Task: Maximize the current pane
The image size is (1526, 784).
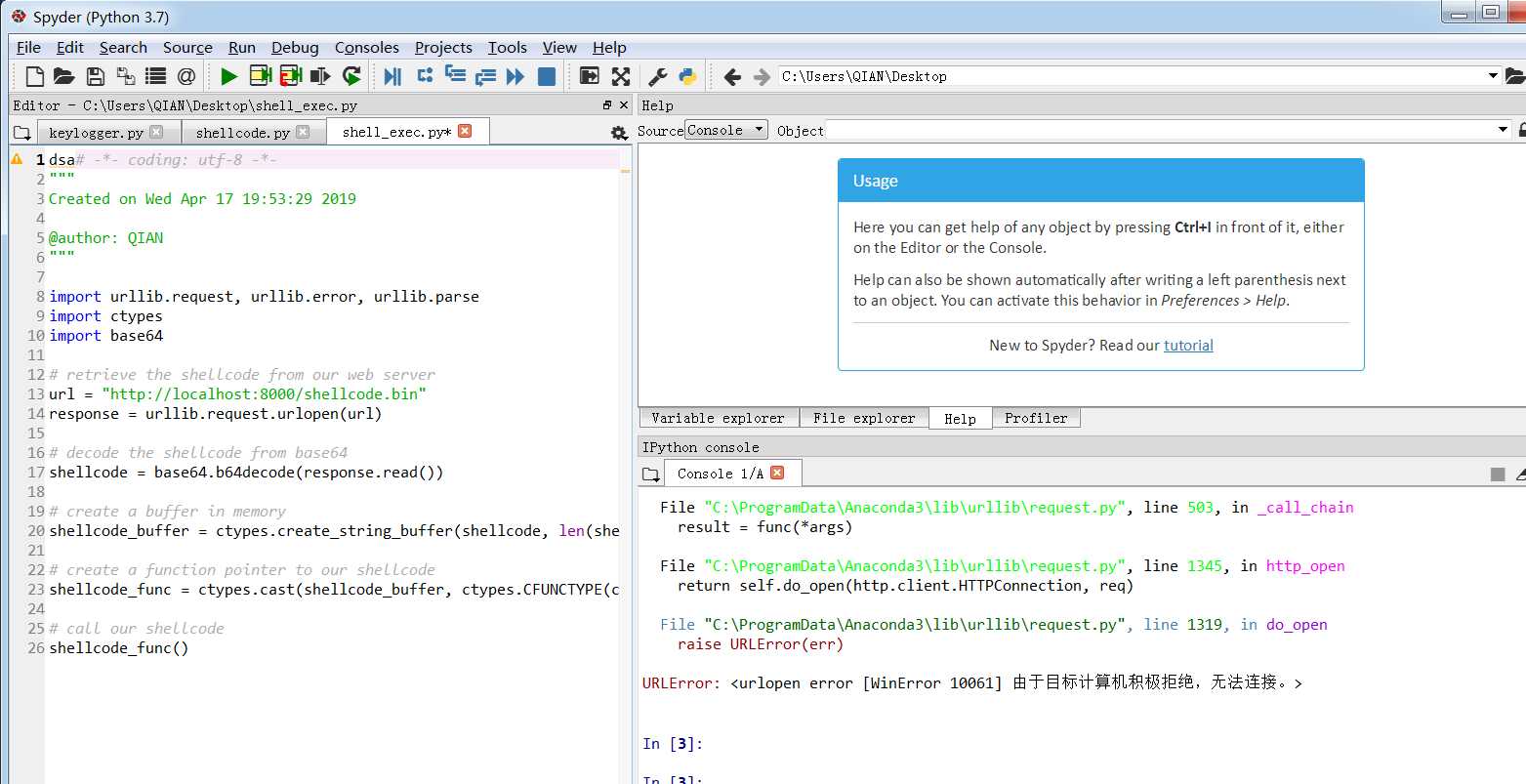Action: (x=589, y=76)
